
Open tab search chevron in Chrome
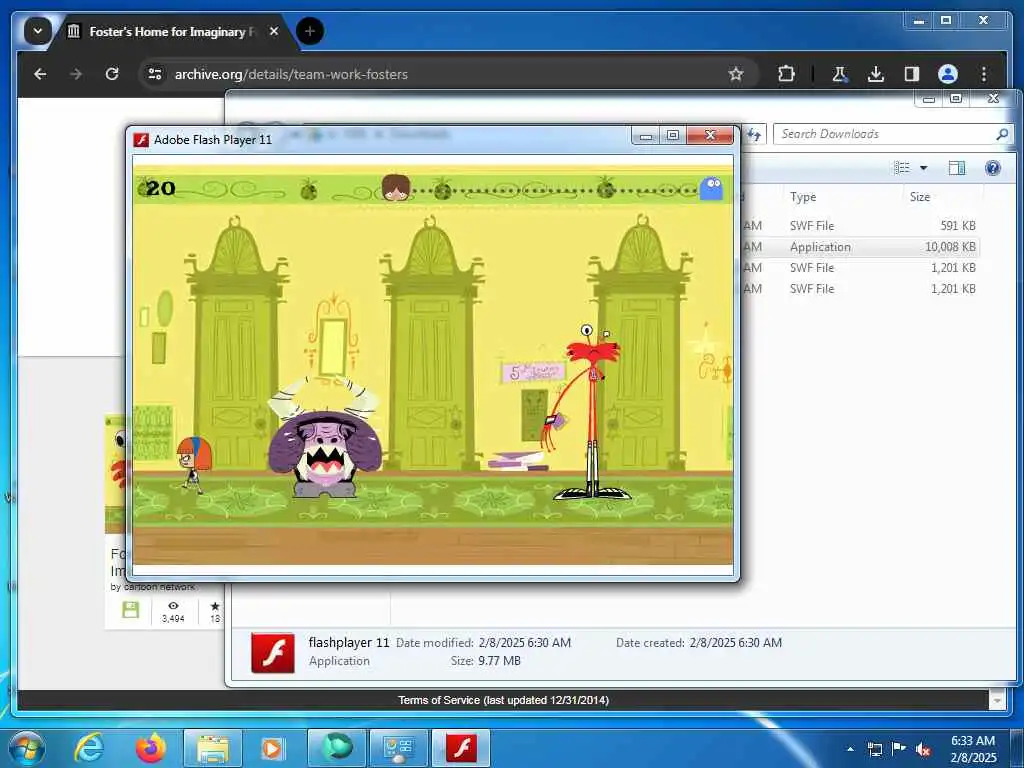click(38, 31)
